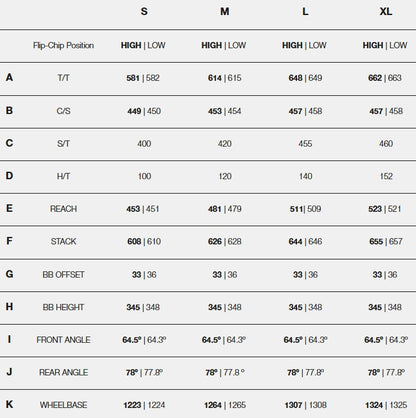The width and height of the screenshot is (416, 418).
Task: Select the row letter K
Action: point(9,404)
